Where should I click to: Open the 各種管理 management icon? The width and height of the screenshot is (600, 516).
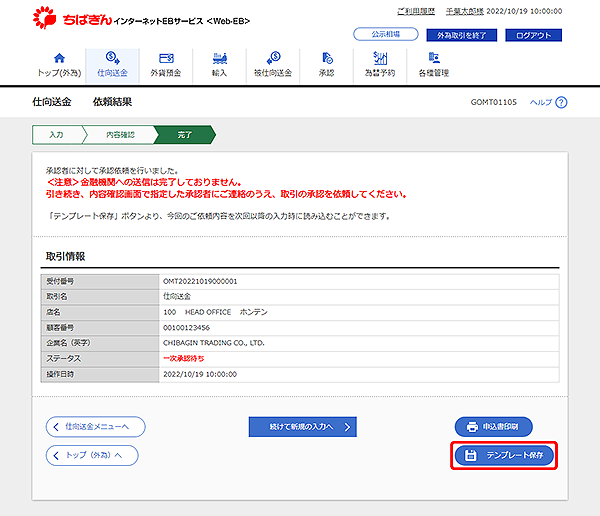tap(434, 58)
